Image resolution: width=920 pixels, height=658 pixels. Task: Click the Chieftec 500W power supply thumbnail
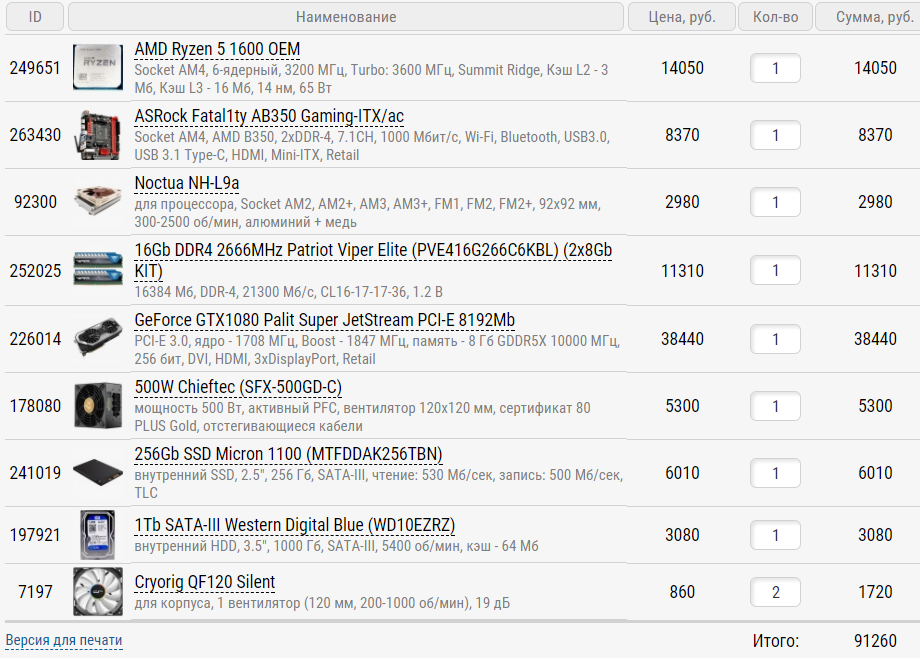tap(98, 405)
